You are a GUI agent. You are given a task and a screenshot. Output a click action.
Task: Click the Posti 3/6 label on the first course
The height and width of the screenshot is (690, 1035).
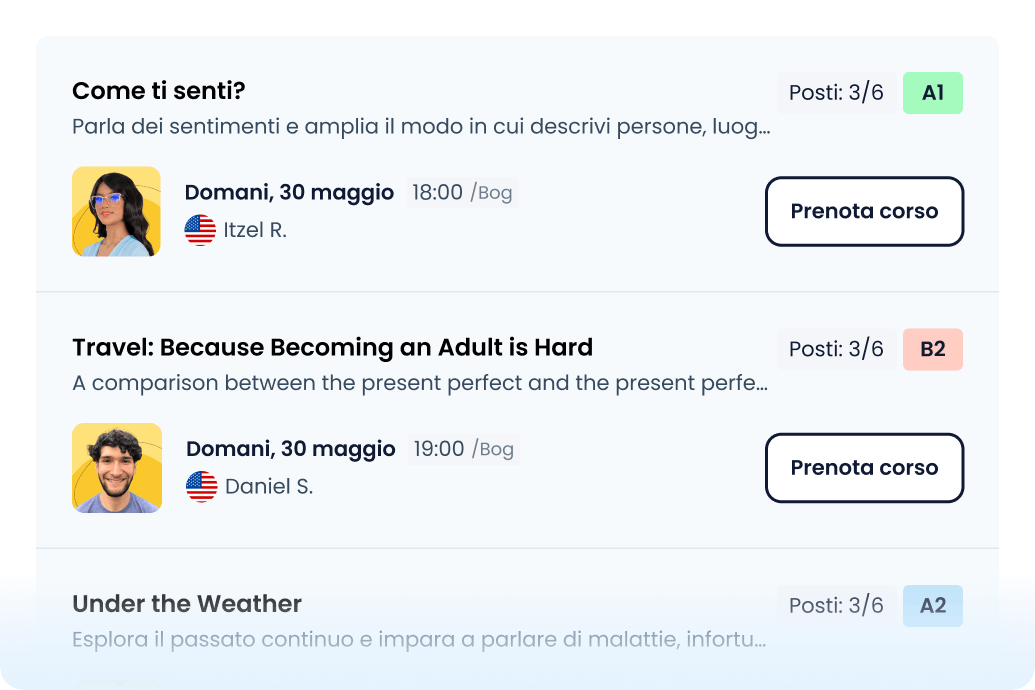pos(836,93)
